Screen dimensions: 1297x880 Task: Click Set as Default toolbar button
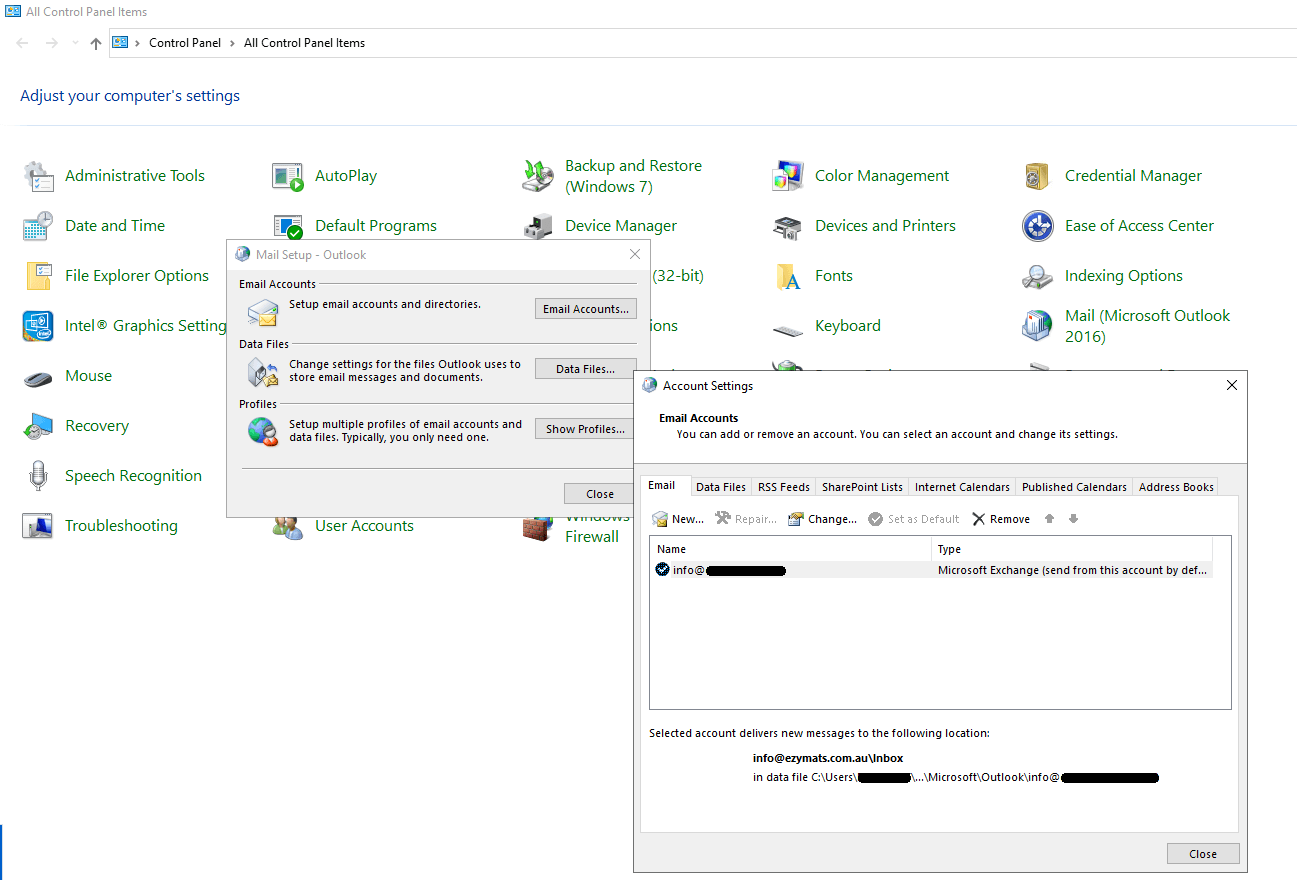point(914,519)
